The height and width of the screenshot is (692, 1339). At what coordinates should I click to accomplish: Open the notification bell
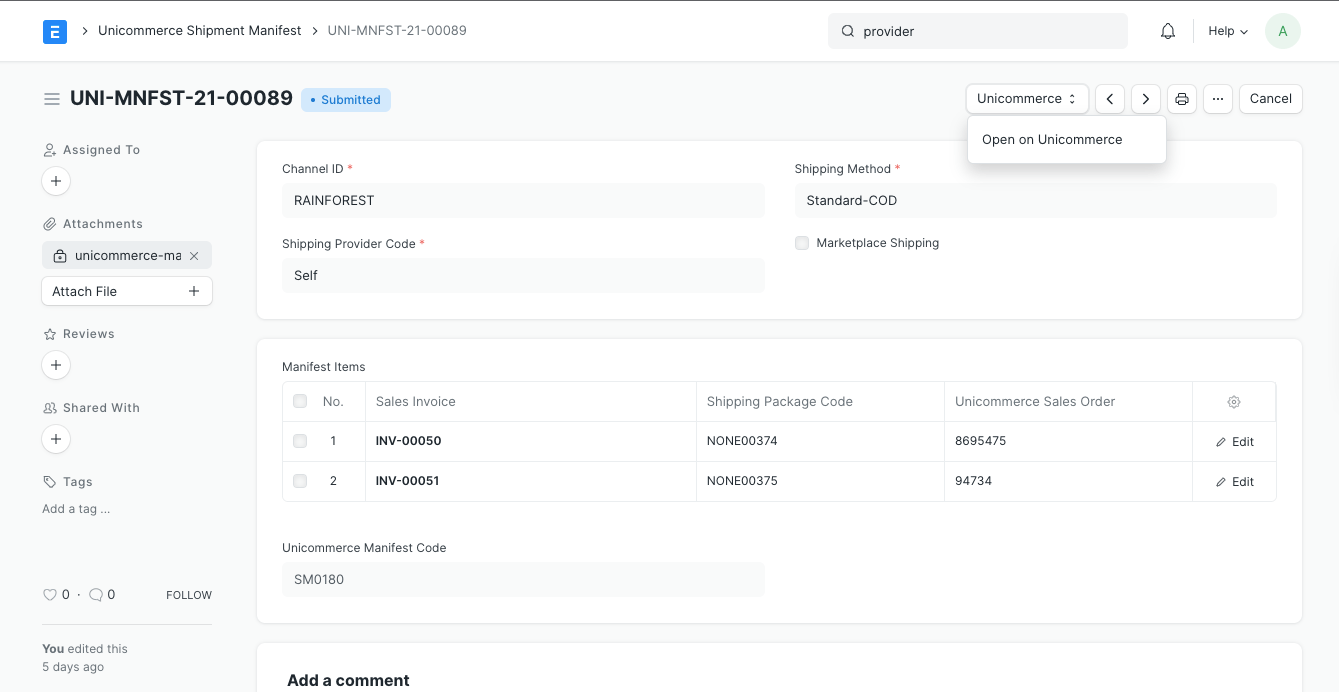1167,31
